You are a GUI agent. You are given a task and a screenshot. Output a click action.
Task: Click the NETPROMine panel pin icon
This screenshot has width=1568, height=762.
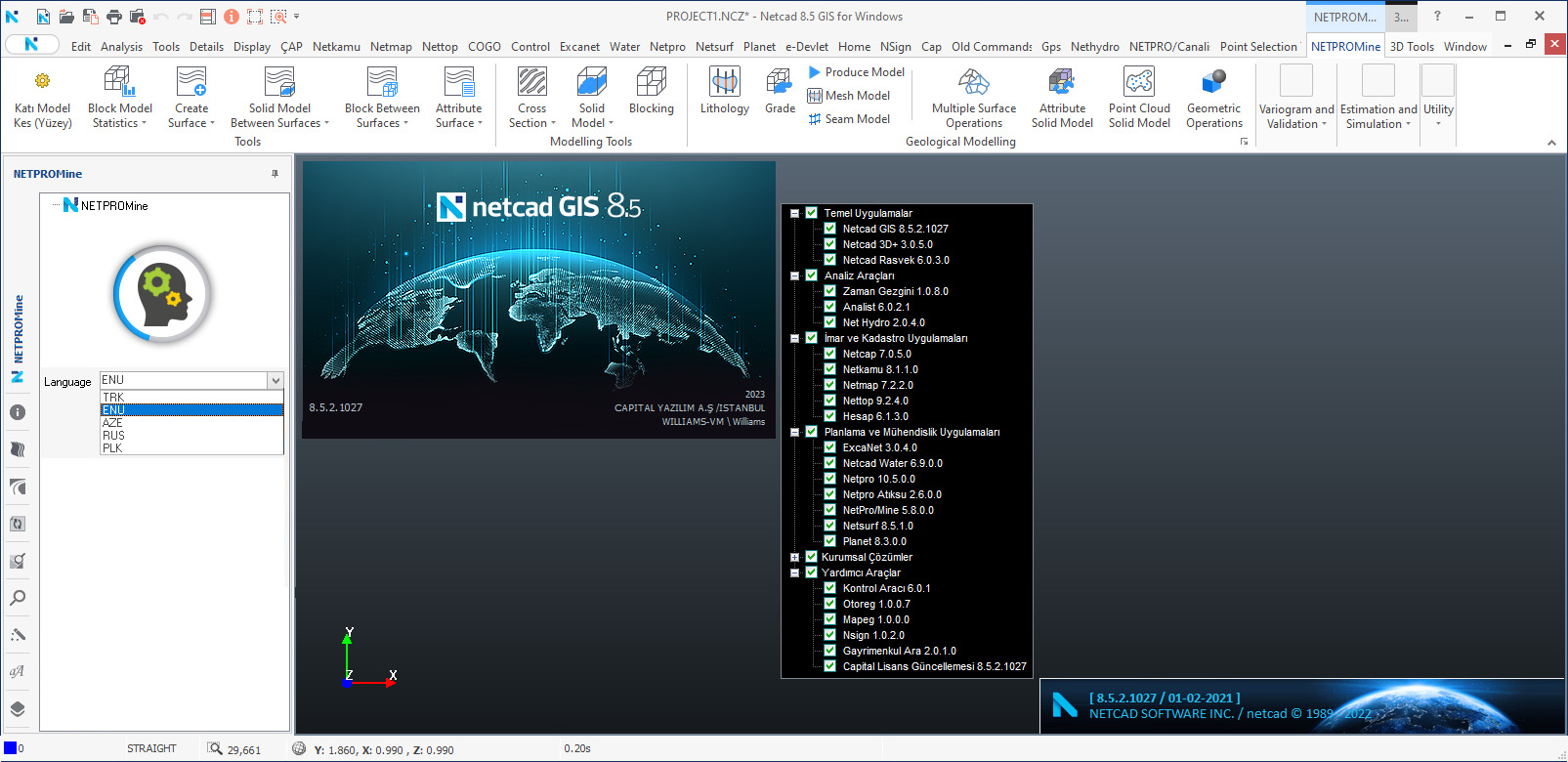pos(275,174)
